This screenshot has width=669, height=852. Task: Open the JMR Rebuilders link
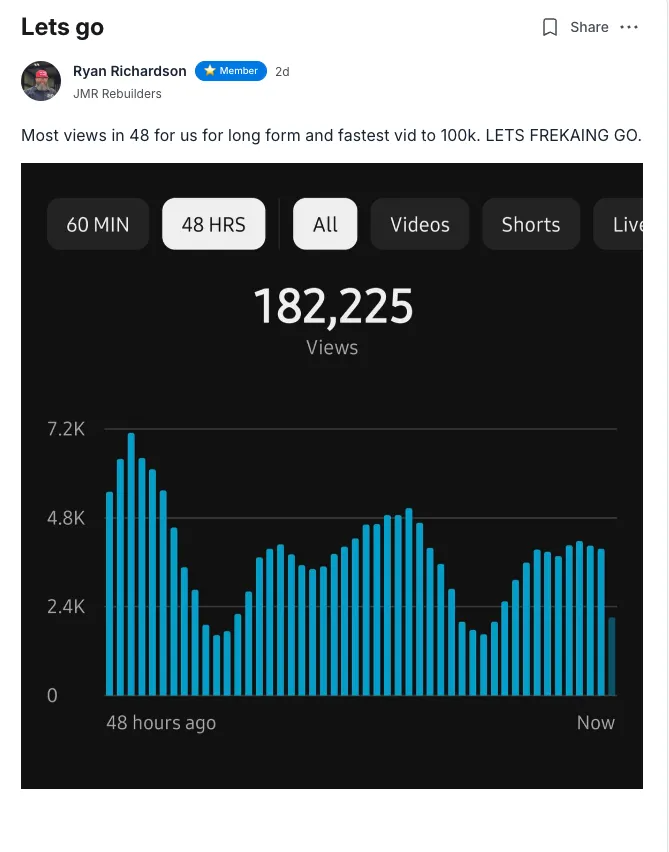pos(117,93)
